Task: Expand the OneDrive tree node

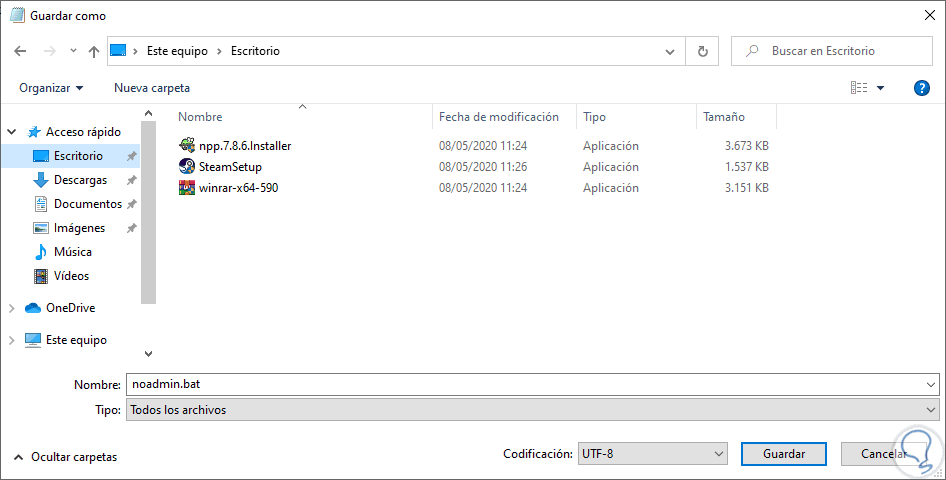Action: pyautogui.click(x=12, y=308)
